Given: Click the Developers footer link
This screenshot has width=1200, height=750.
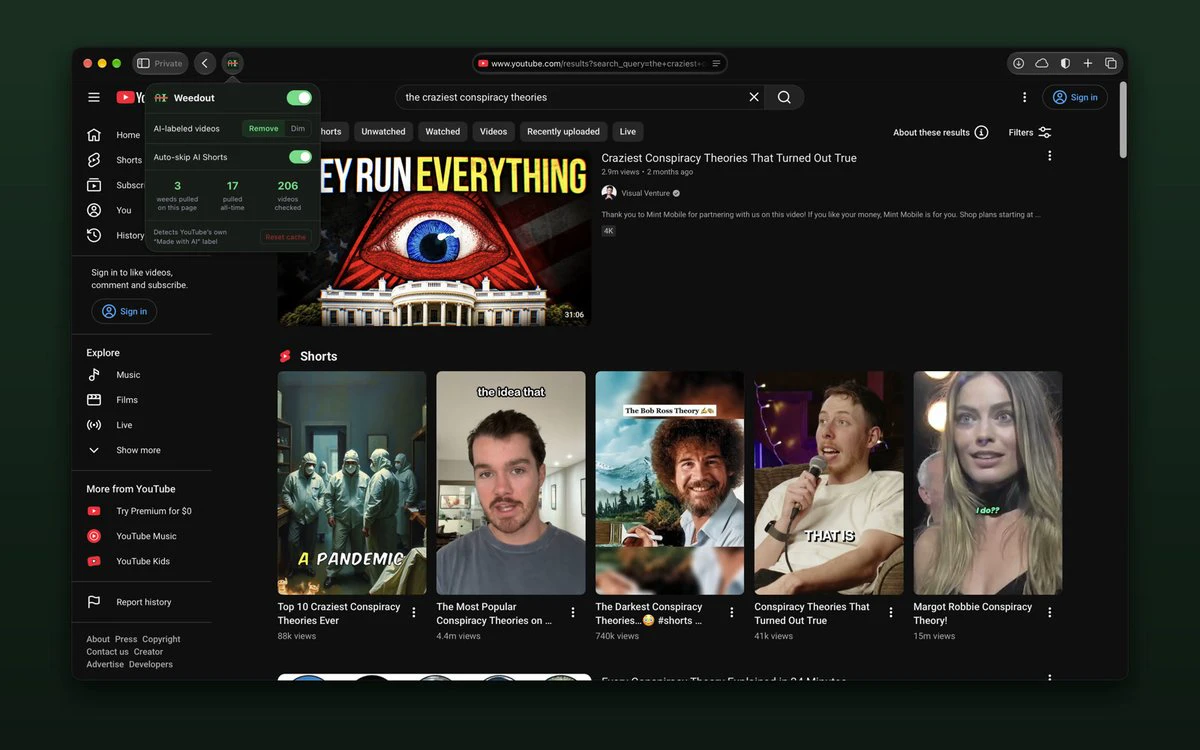Looking at the screenshot, I should click(151, 664).
